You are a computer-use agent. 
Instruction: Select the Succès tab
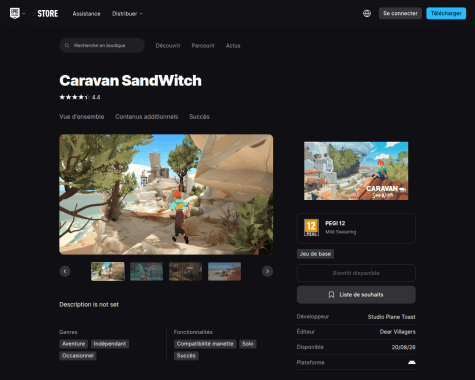(199, 117)
